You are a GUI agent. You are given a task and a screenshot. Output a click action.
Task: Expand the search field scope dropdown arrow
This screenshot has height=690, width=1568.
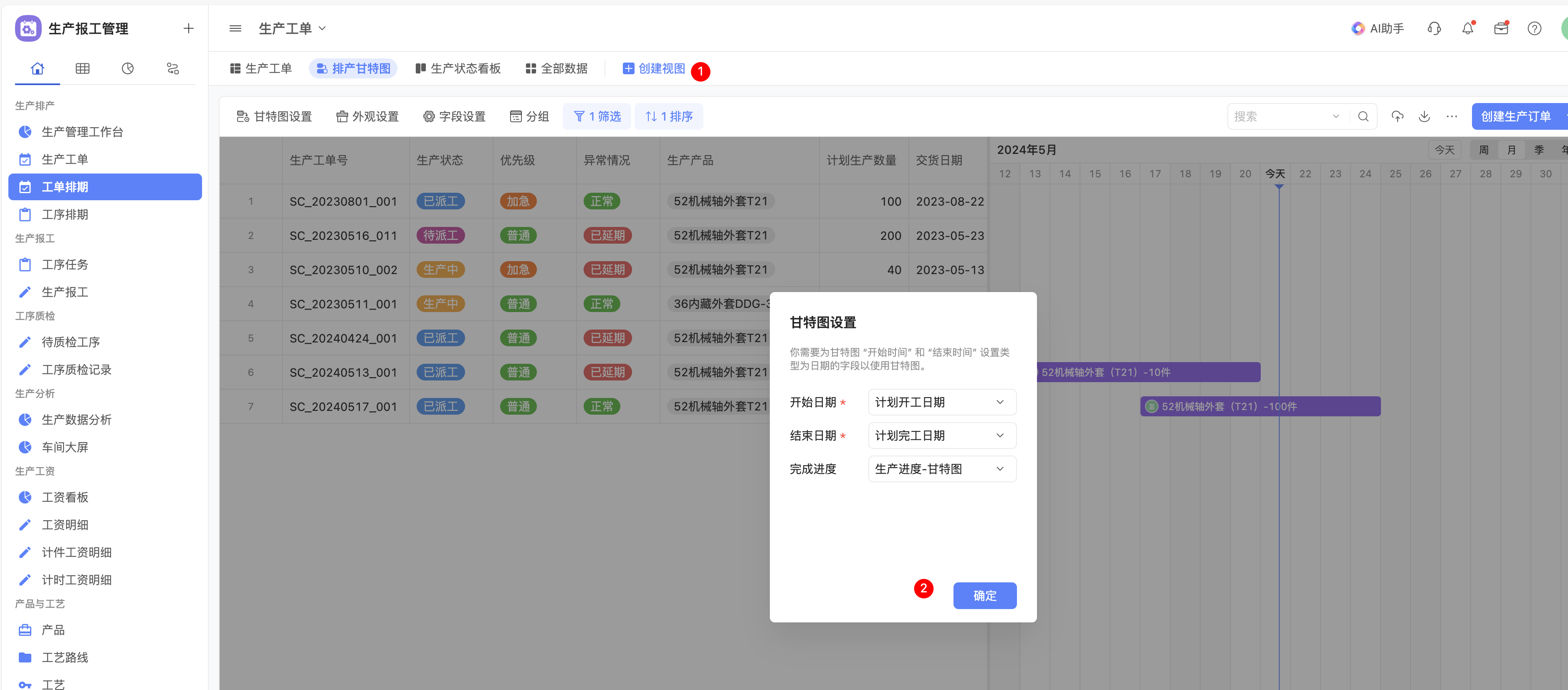pos(1336,116)
